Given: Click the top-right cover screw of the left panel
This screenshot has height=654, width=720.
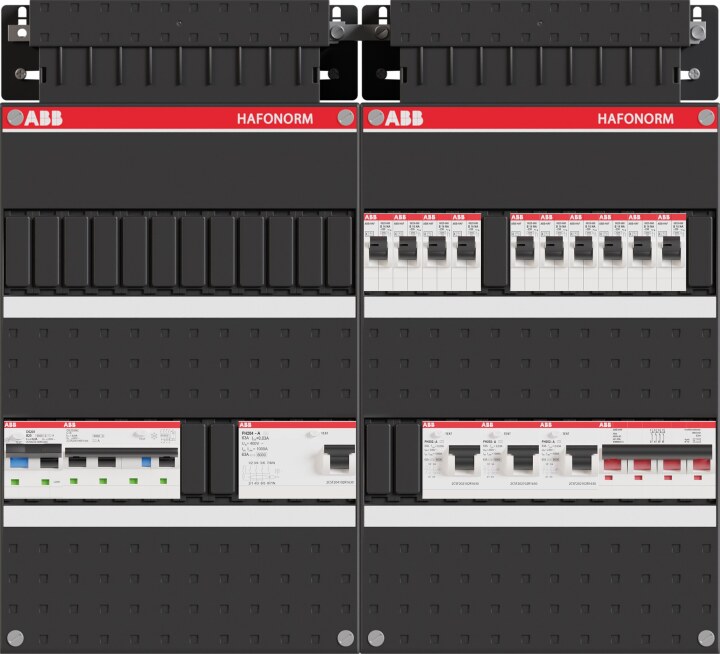Looking at the screenshot, I should (345, 118).
